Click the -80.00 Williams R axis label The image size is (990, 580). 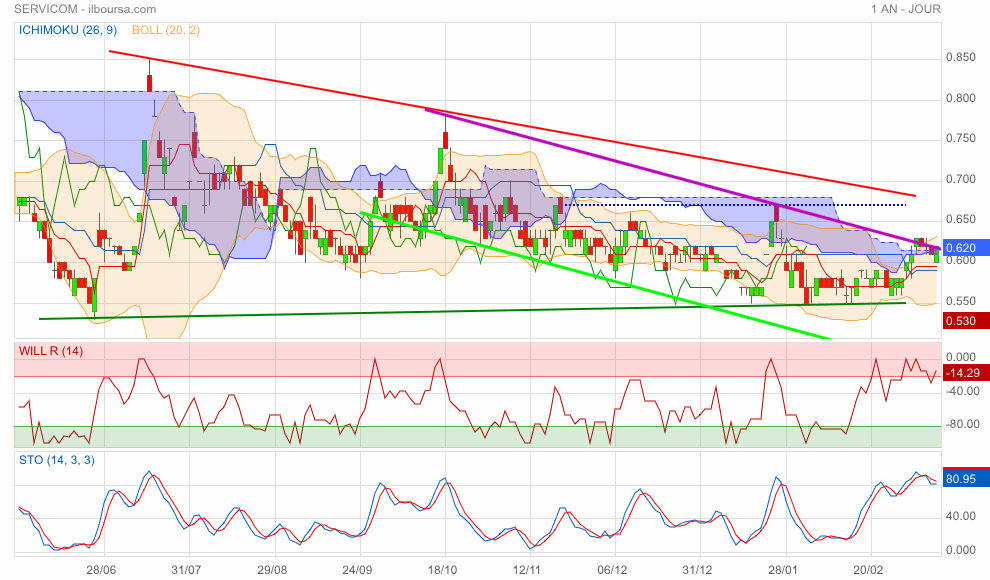962,425
